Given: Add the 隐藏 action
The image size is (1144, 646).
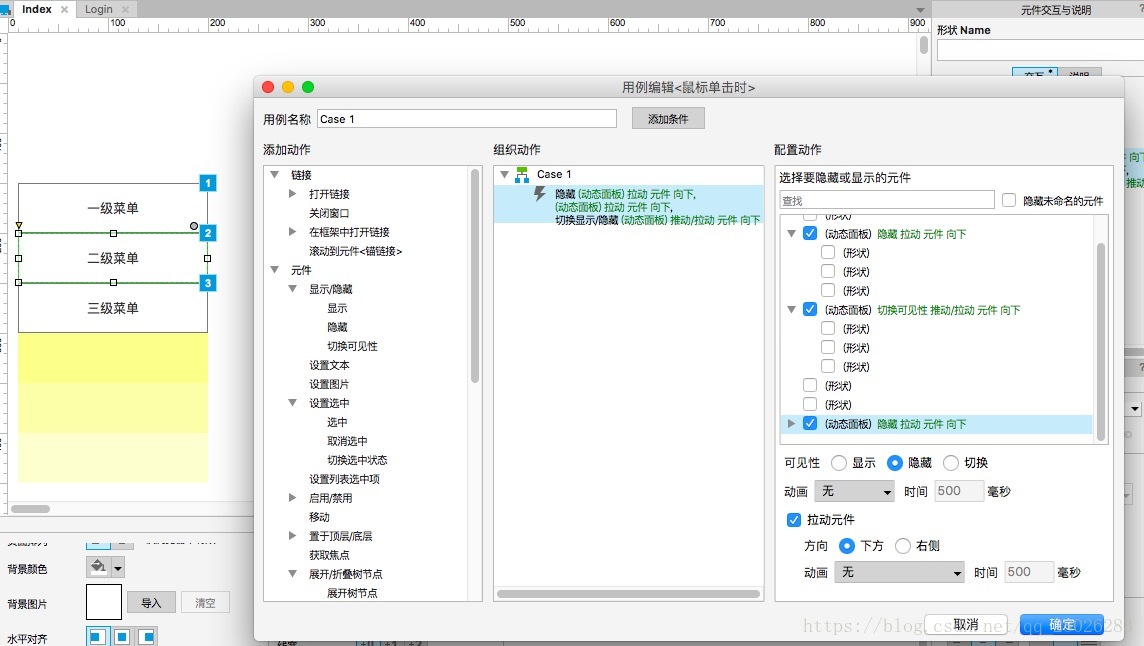Looking at the screenshot, I should point(337,327).
